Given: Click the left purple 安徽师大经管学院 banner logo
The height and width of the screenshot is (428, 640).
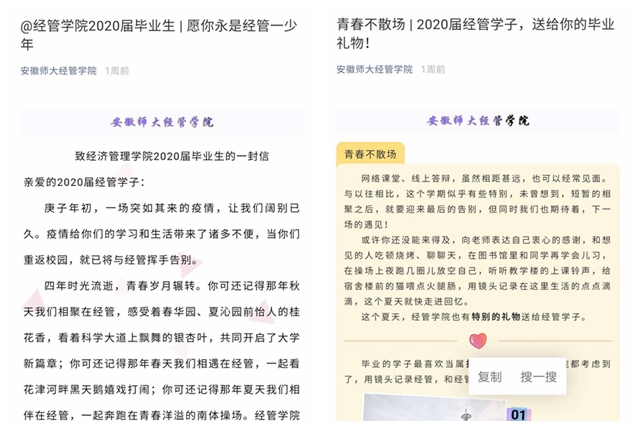Looking at the screenshot, I should click(x=162, y=122).
